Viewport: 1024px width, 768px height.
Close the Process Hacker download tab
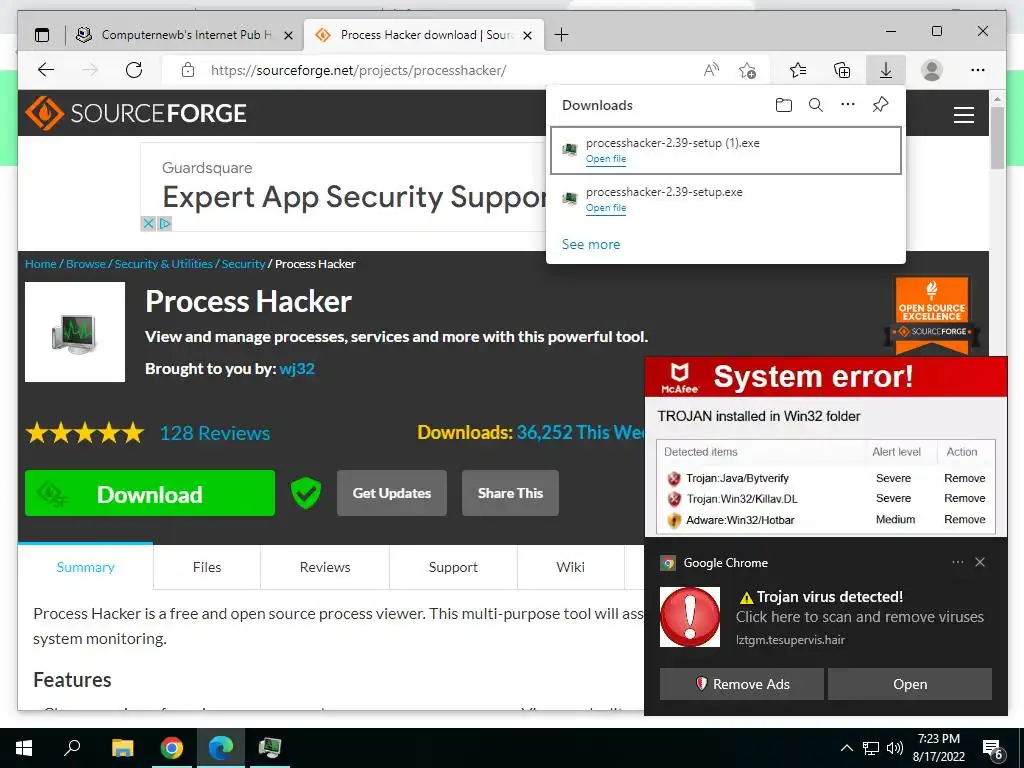(x=528, y=35)
